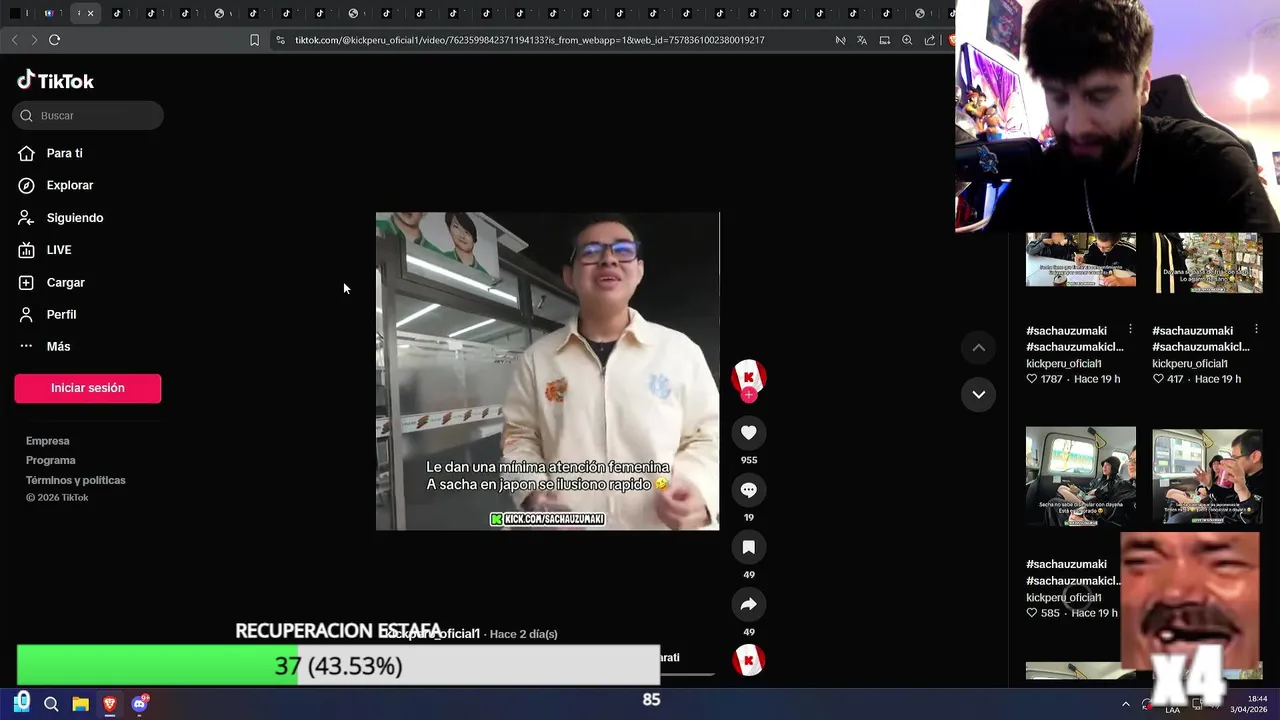Switch to the second browser tab
Screen dimensions: 1280x720
[x=52, y=13]
